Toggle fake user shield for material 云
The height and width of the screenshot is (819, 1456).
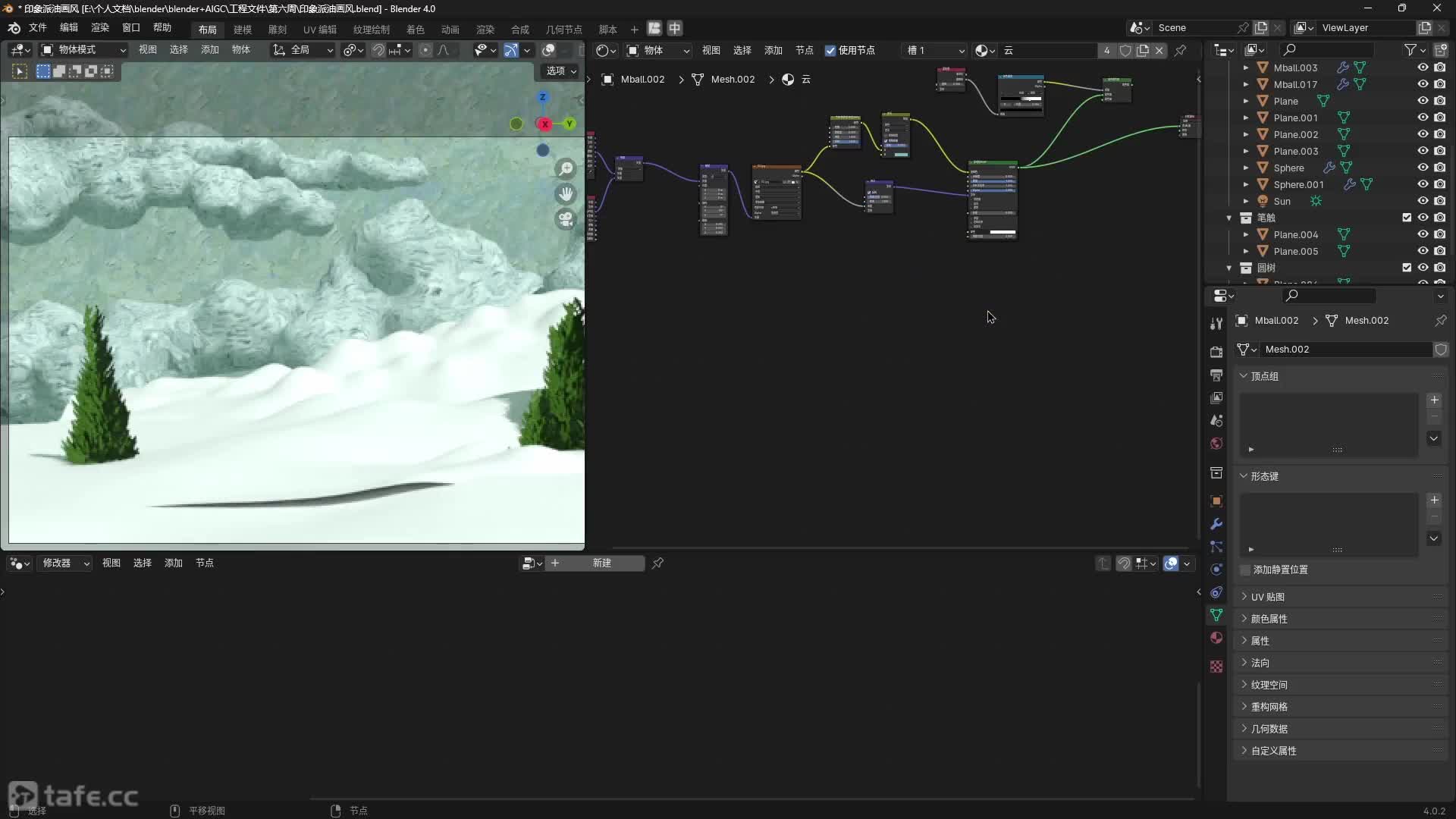pos(1125,50)
